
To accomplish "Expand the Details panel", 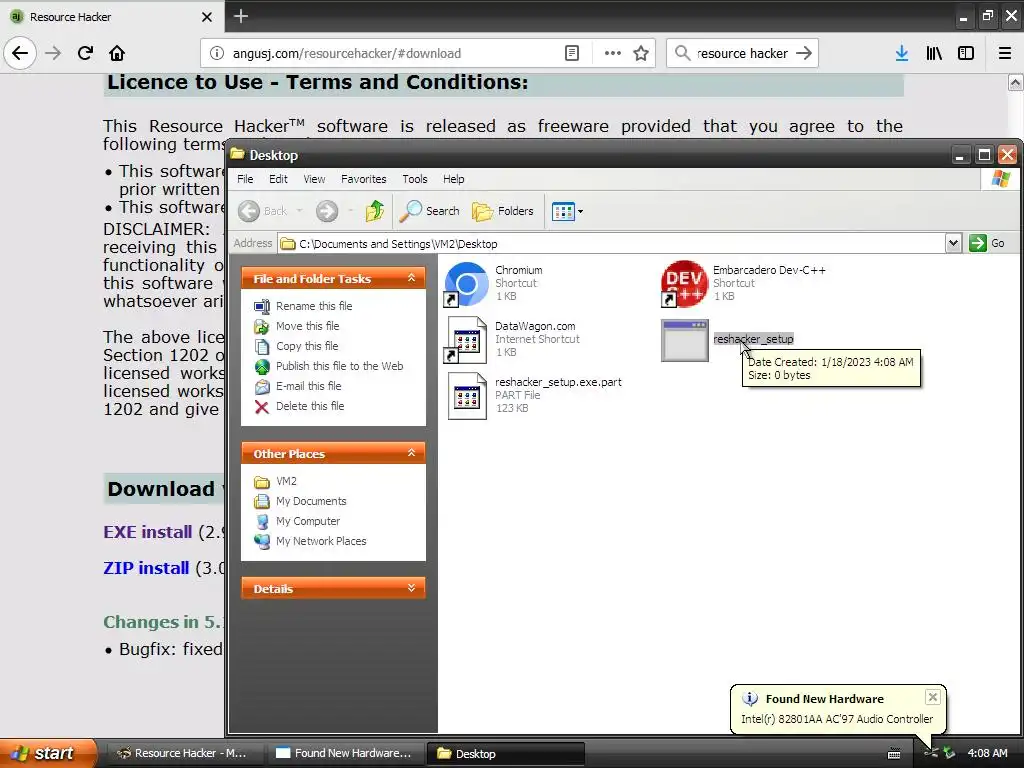I will coord(411,588).
